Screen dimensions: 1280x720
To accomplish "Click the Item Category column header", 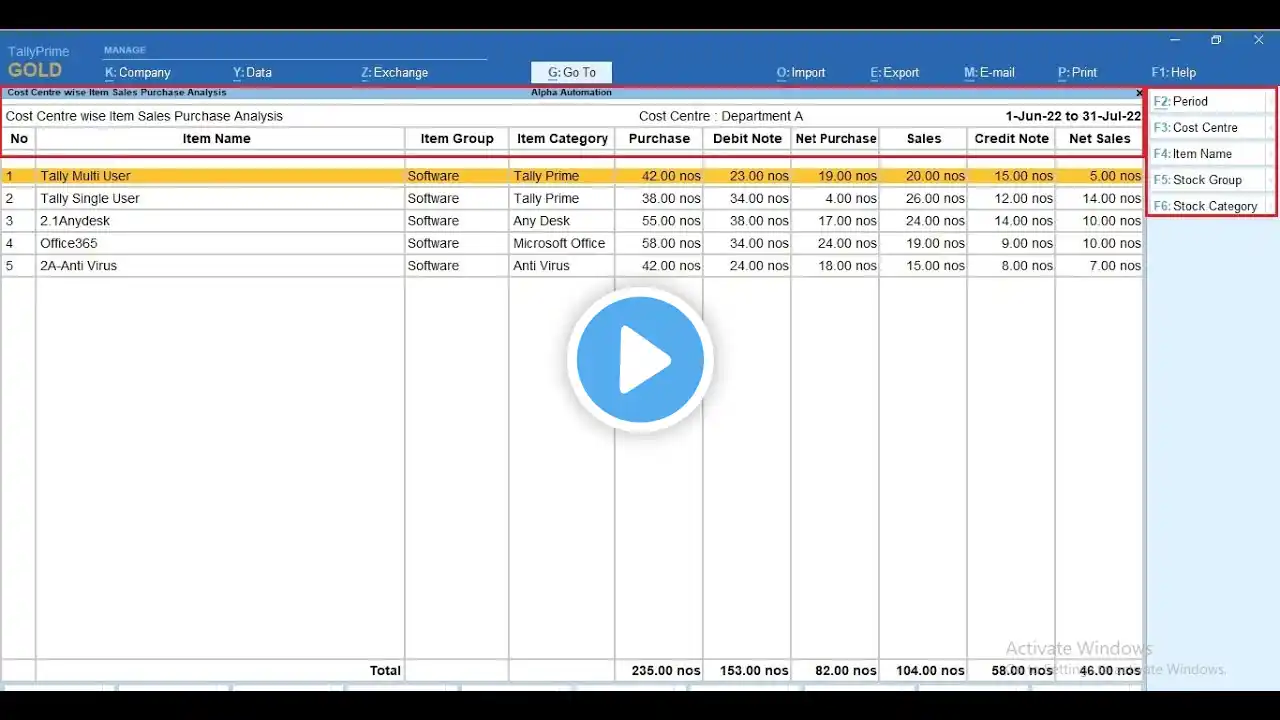I will [562, 139].
